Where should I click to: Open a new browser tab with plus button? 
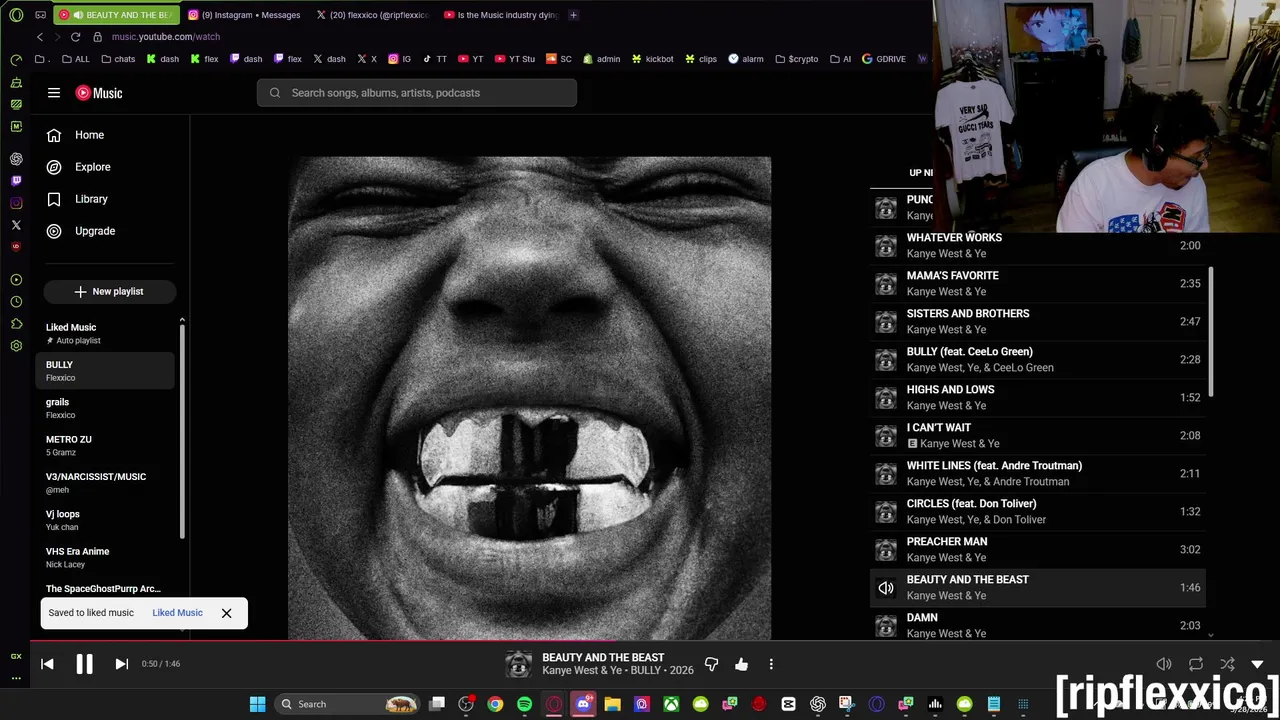point(573,15)
